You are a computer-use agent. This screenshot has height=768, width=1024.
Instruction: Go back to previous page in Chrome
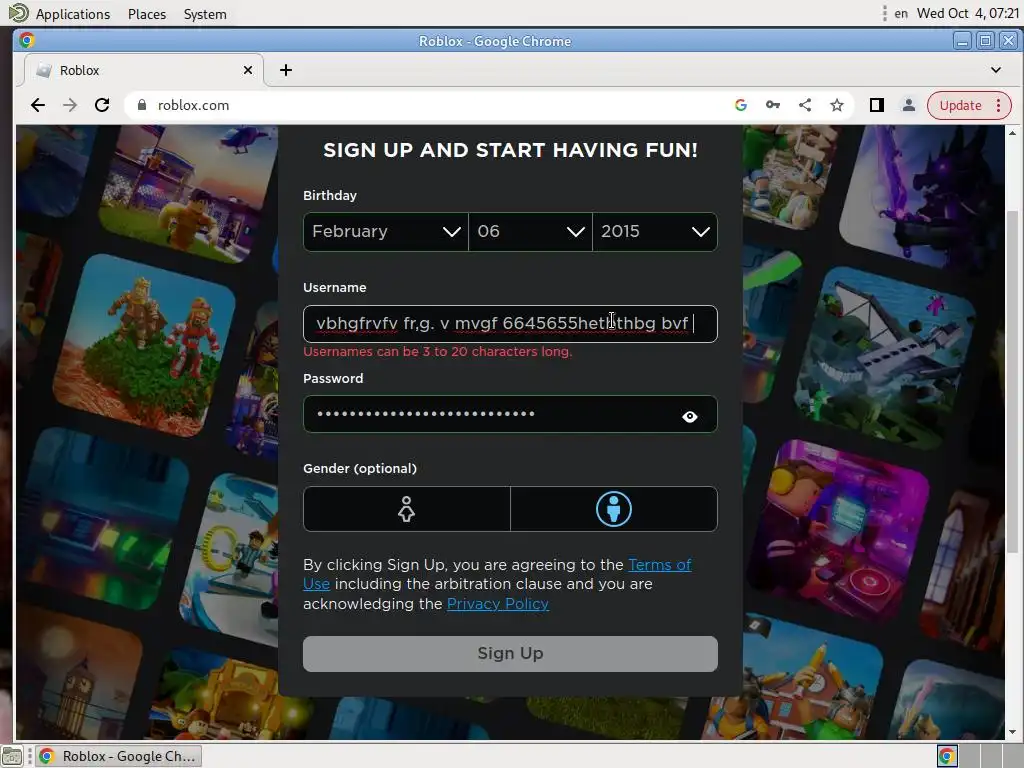[38, 105]
